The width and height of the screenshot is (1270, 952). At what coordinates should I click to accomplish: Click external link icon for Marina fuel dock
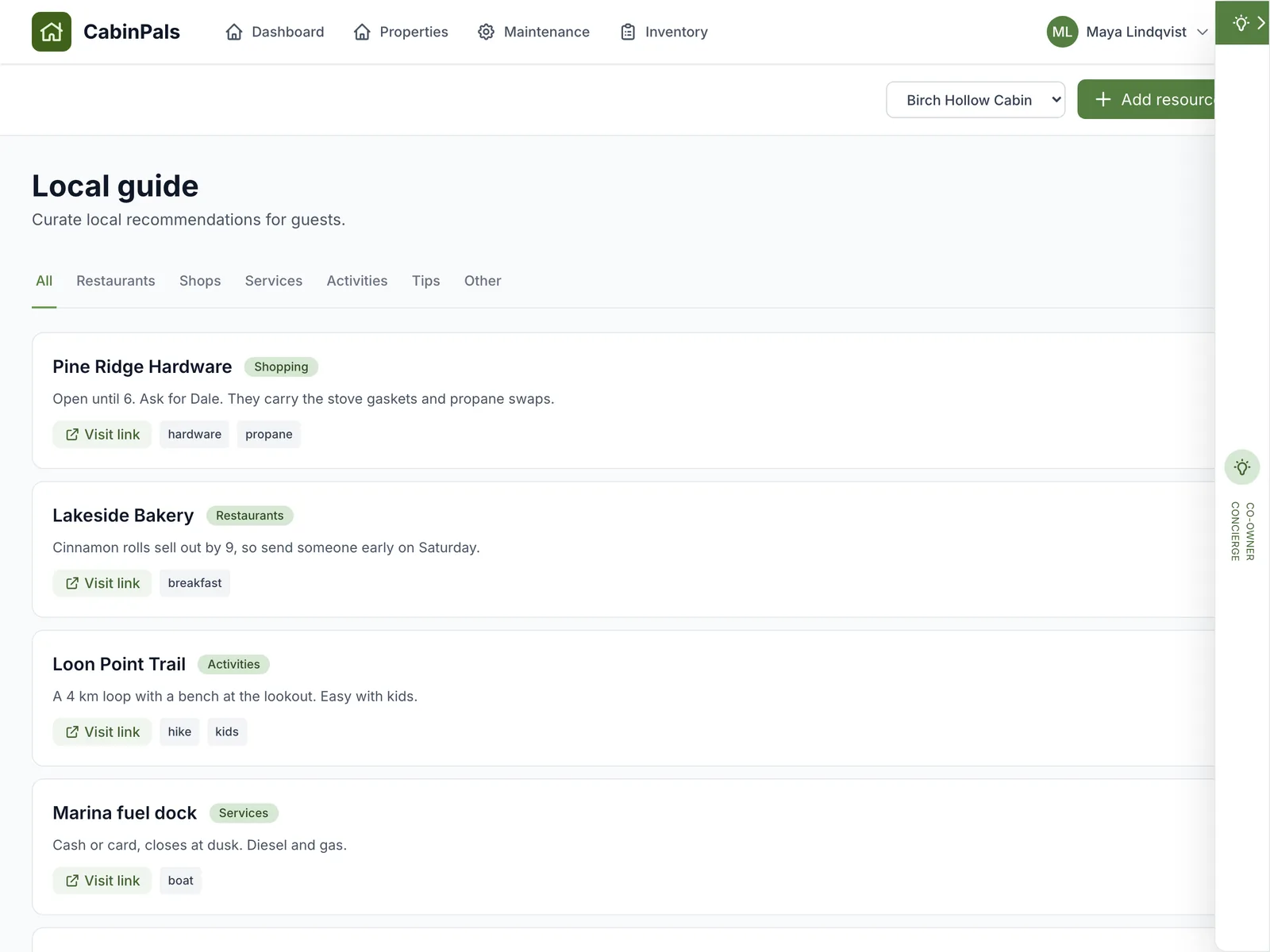click(x=72, y=881)
